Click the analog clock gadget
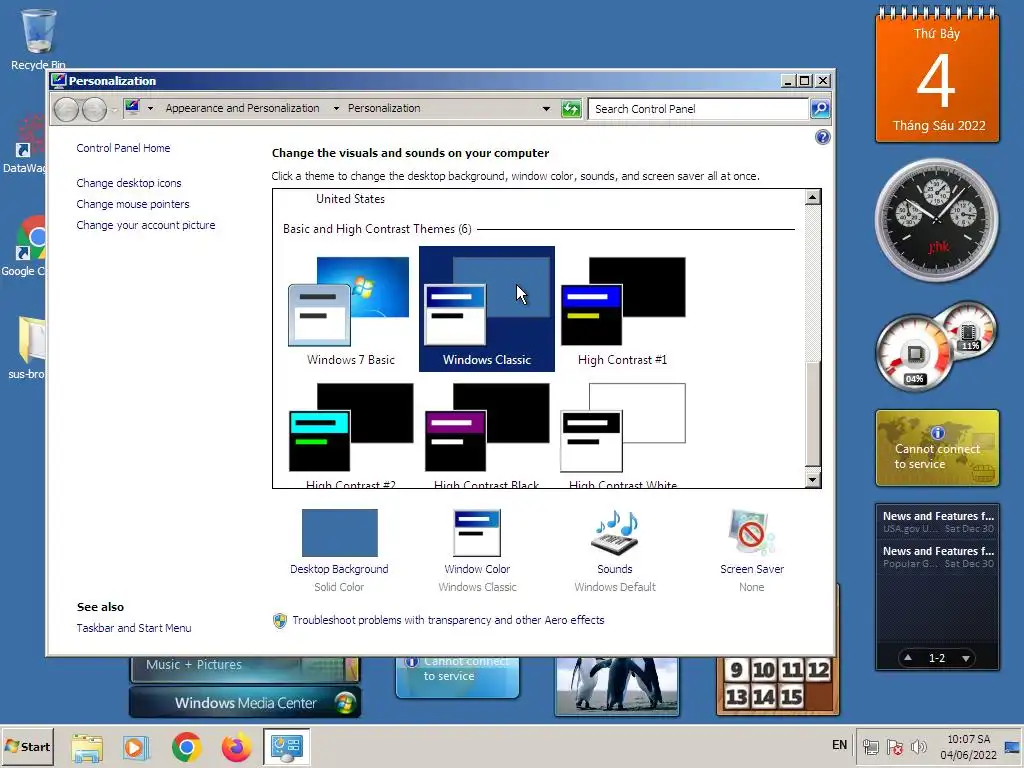1024x768 pixels. [x=936, y=220]
